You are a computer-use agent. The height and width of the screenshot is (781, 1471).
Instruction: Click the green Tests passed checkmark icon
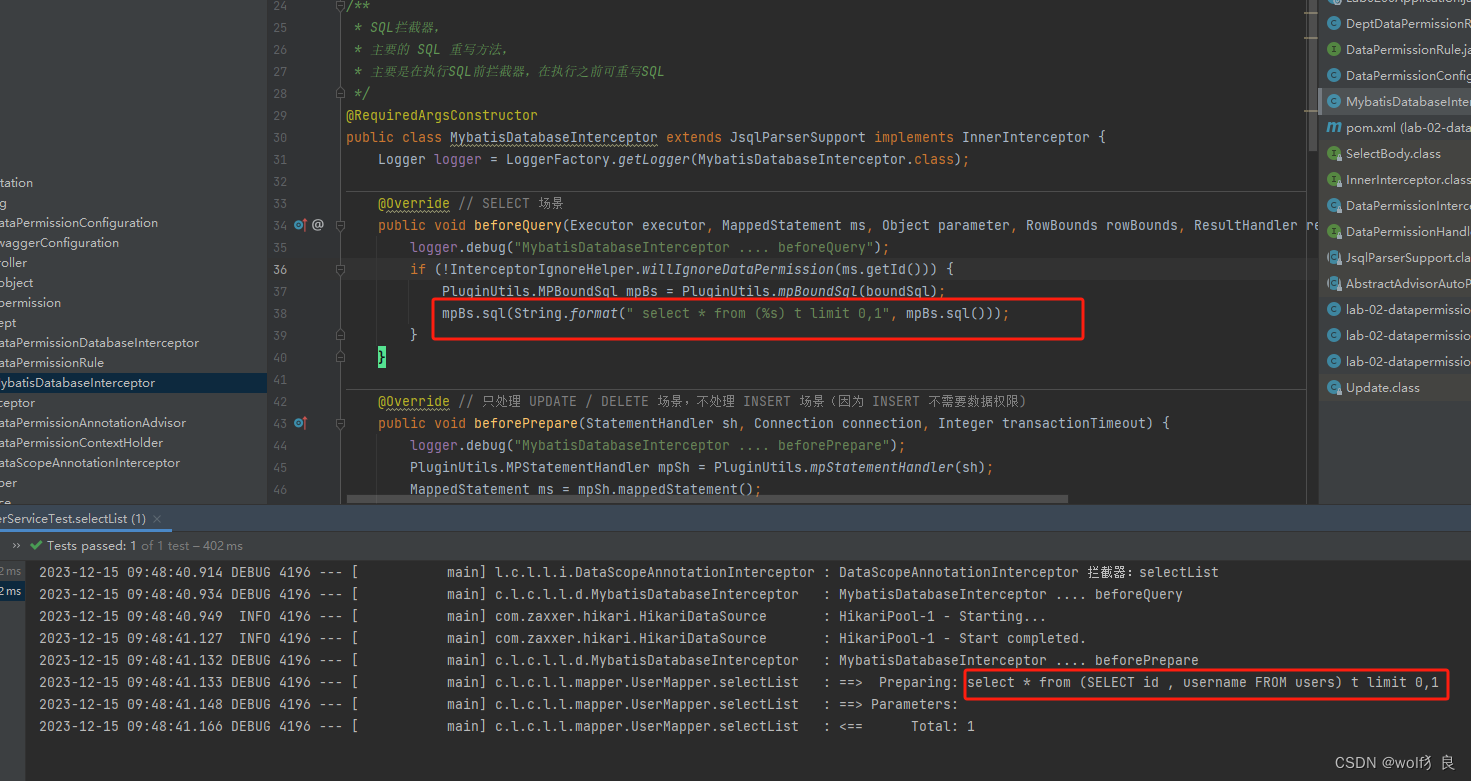(x=36, y=546)
